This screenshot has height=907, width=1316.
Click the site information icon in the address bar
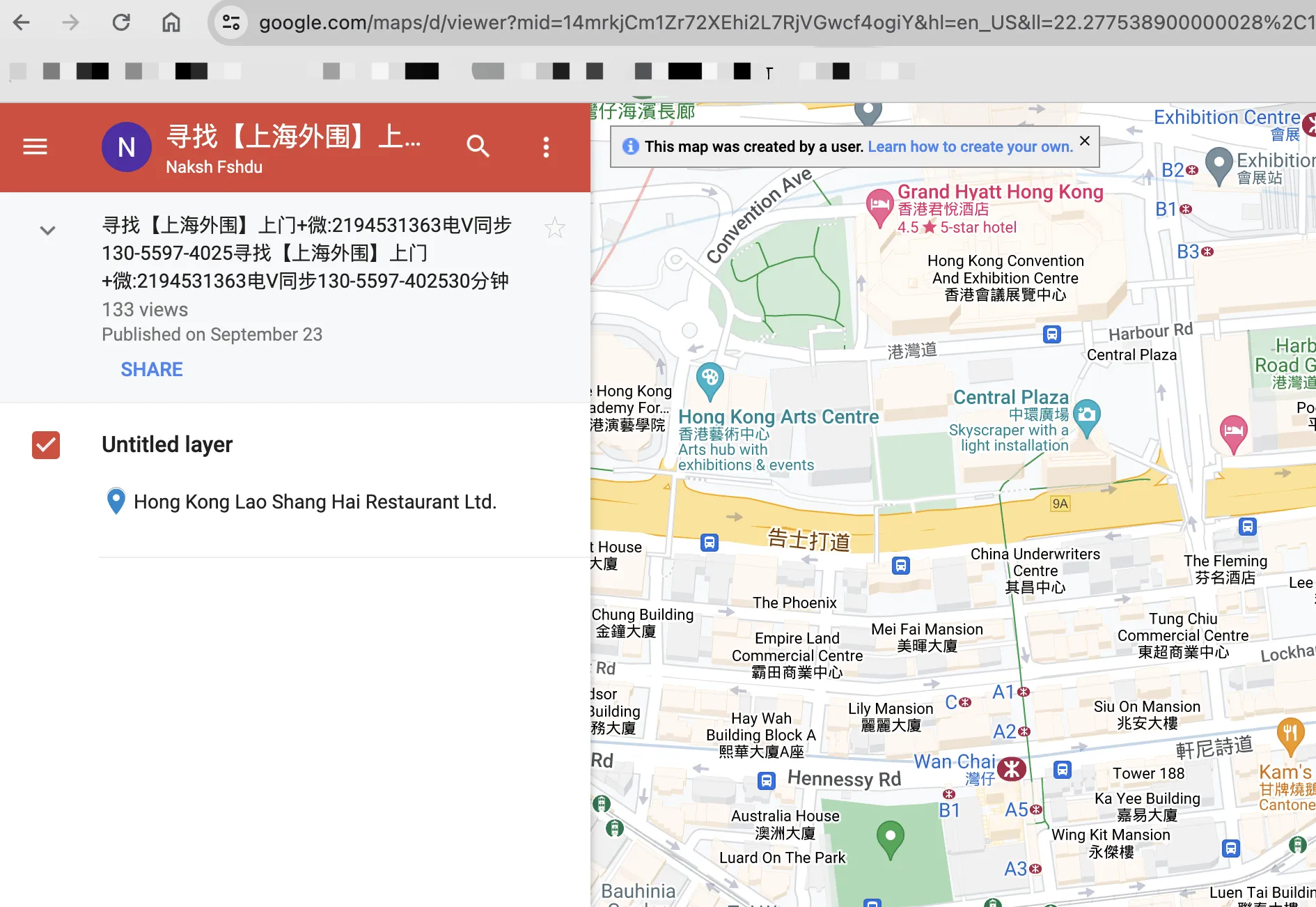[231, 22]
